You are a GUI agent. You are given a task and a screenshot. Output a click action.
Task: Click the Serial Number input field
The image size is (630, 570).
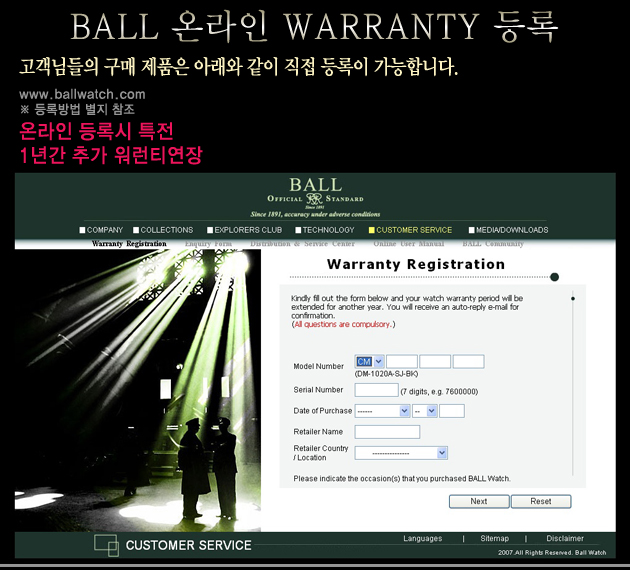tap(376, 390)
